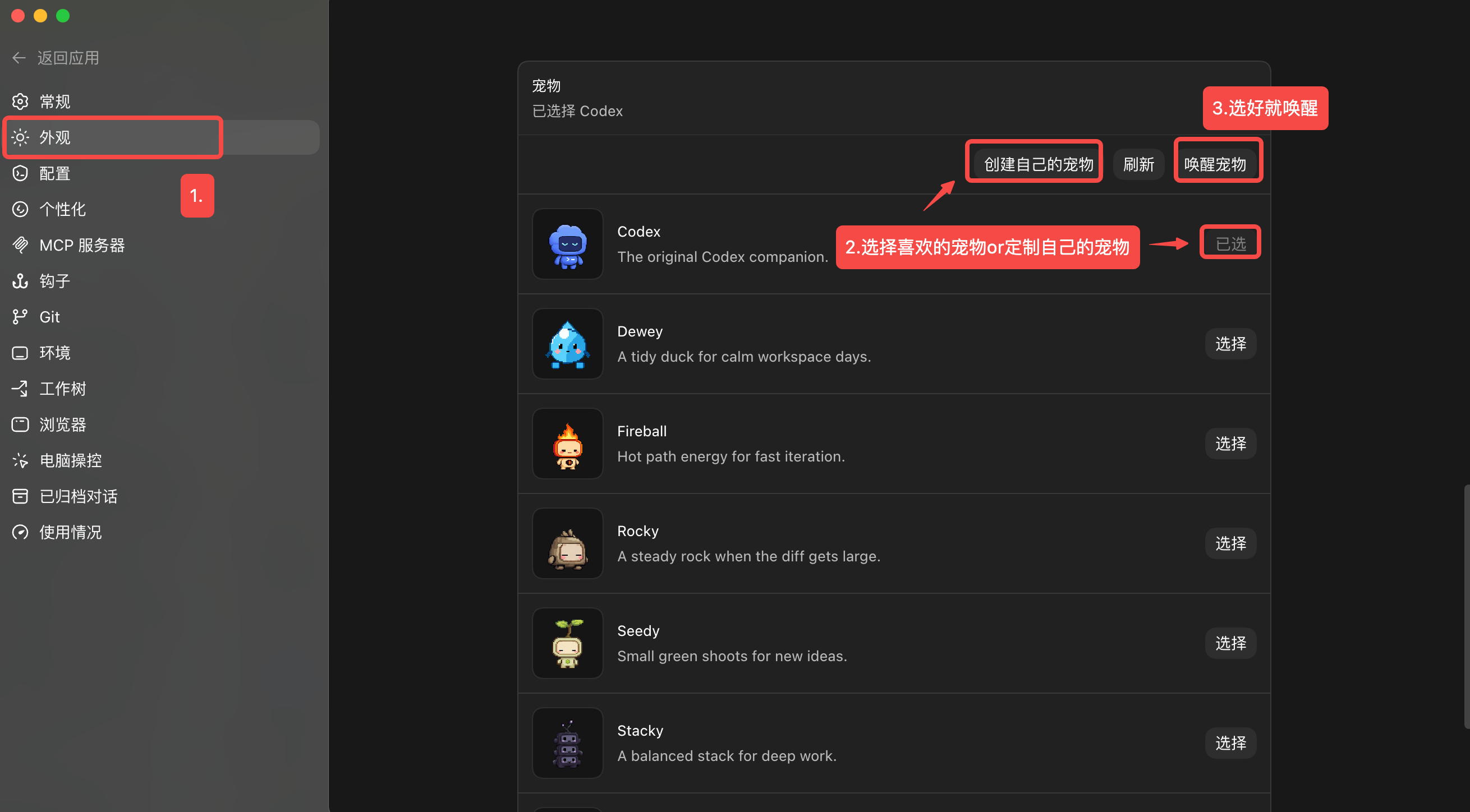Click the Seedy pet thumbnail
1470x812 pixels.
567,643
